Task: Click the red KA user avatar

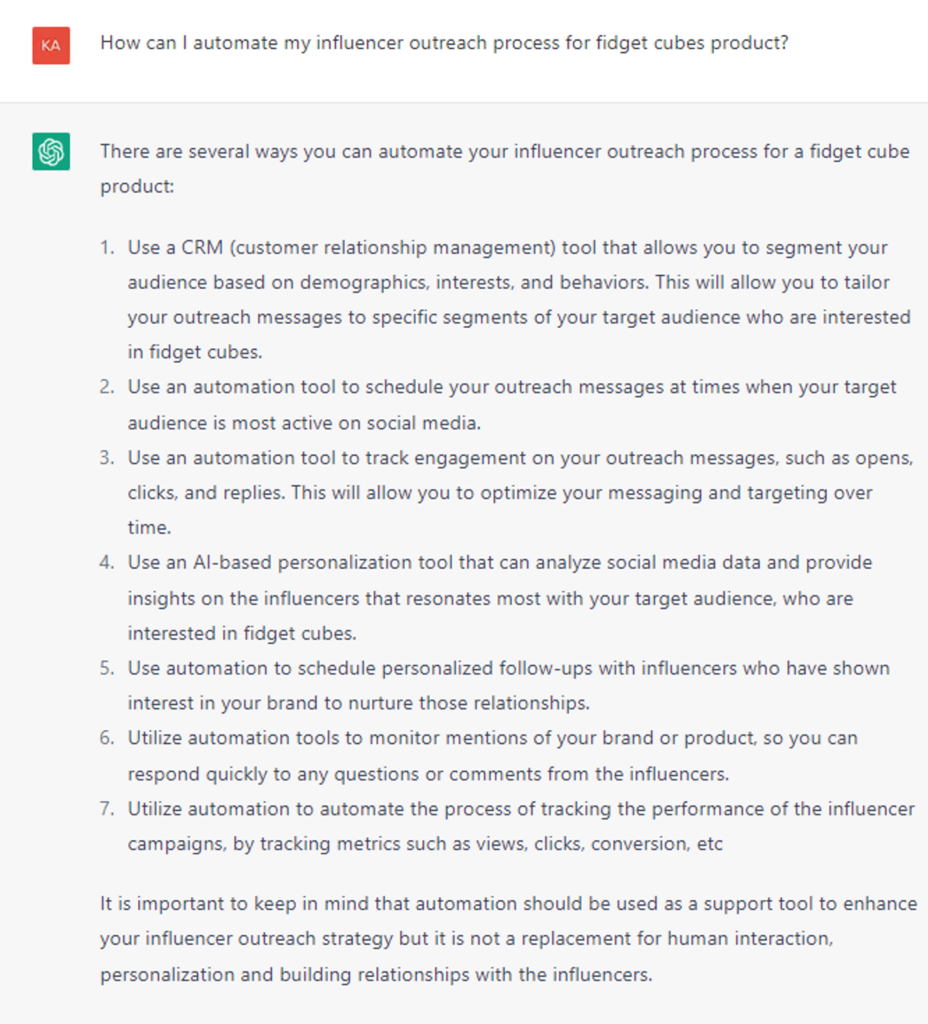Action: pyautogui.click(x=51, y=46)
